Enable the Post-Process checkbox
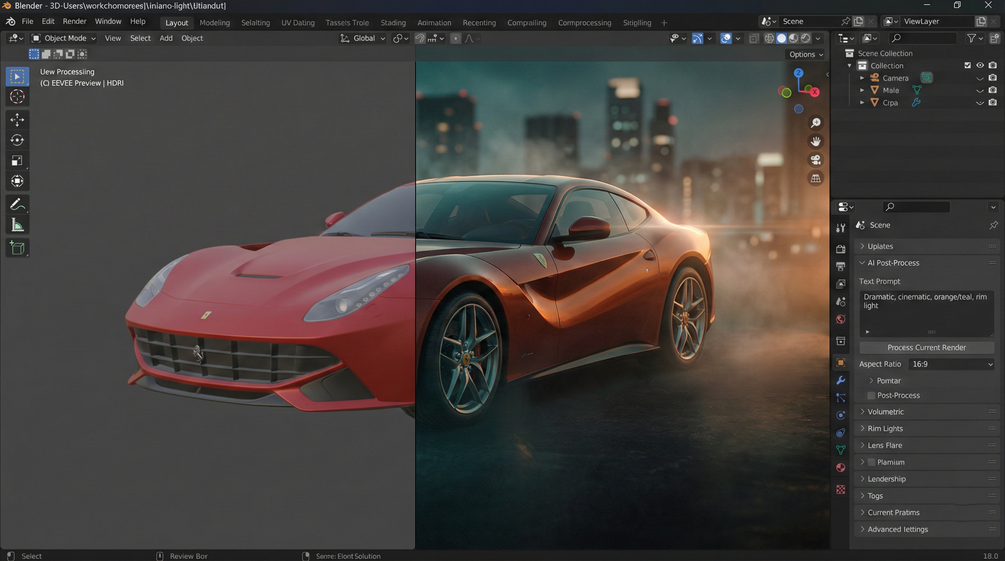The image size is (1005, 561). coord(871,396)
